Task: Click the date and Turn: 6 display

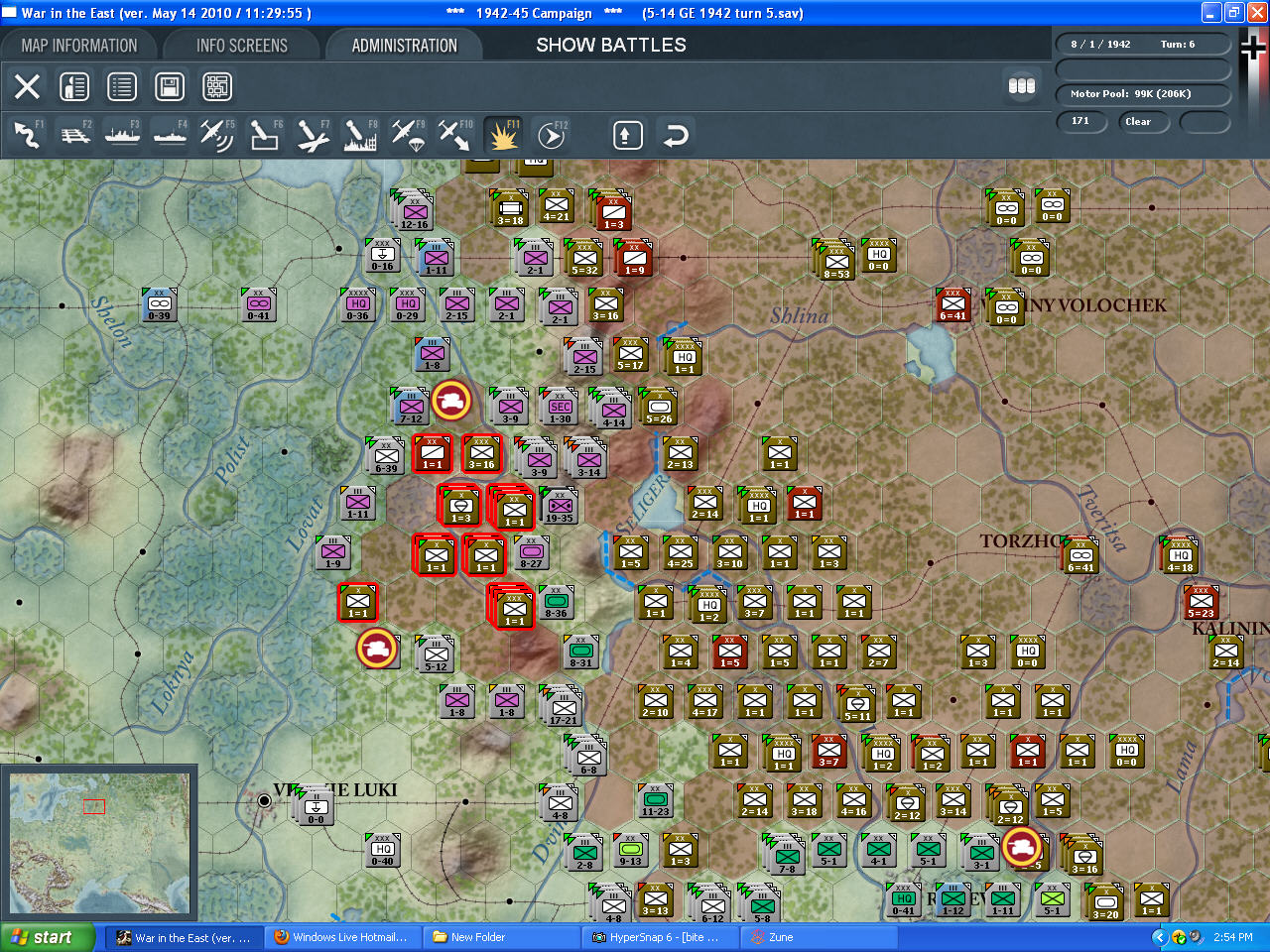Action: [1143, 45]
